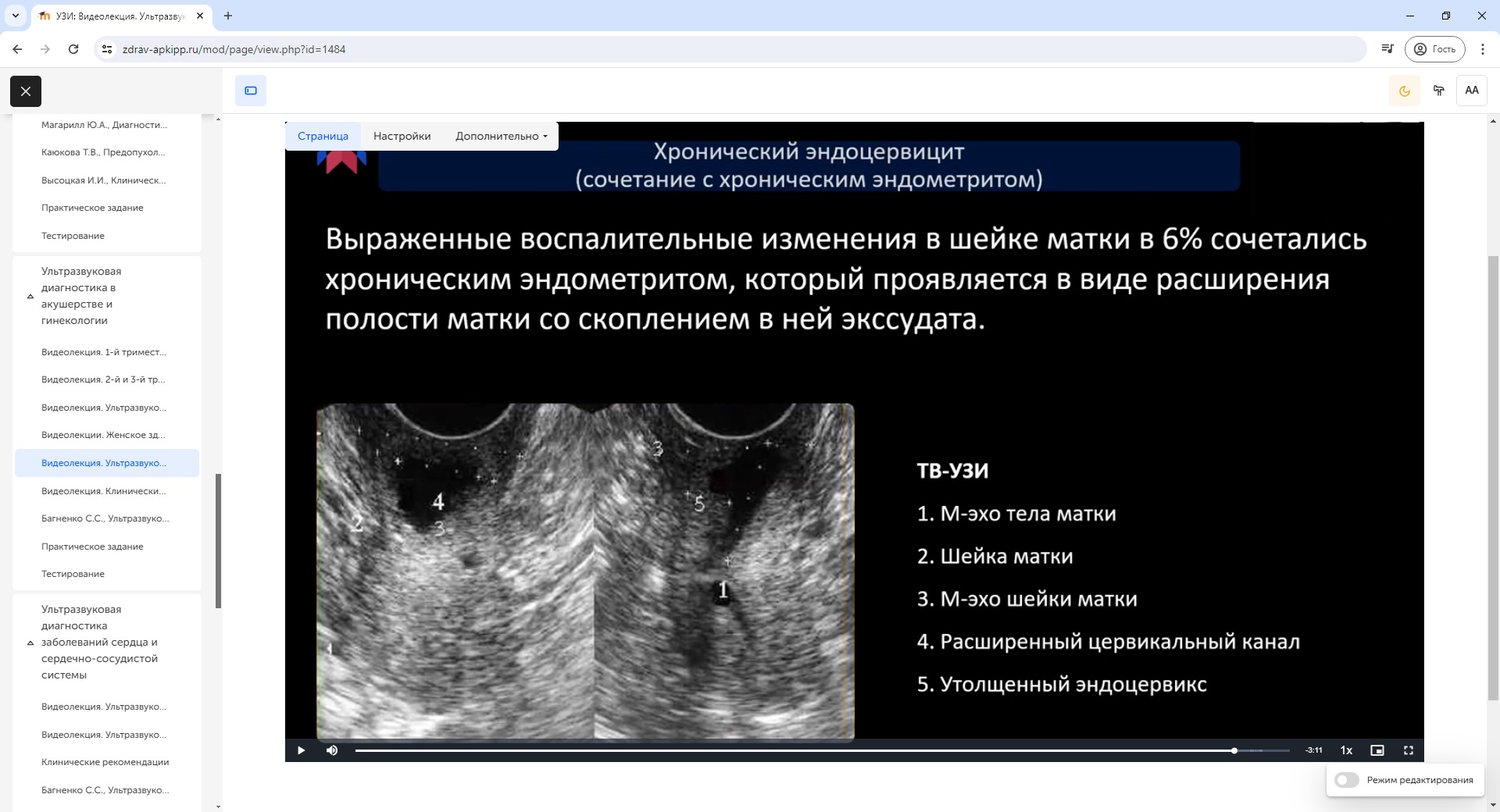Open the Настройки tab

click(x=402, y=136)
